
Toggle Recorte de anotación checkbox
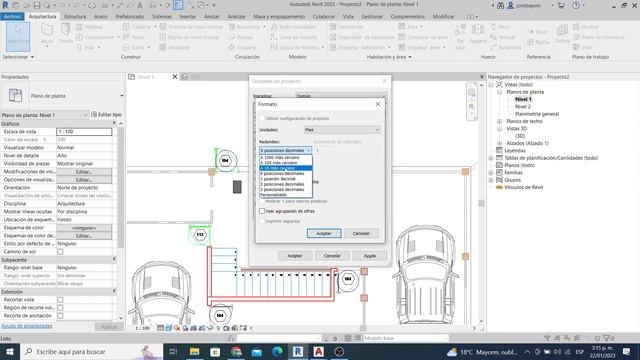(x=60, y=316)
